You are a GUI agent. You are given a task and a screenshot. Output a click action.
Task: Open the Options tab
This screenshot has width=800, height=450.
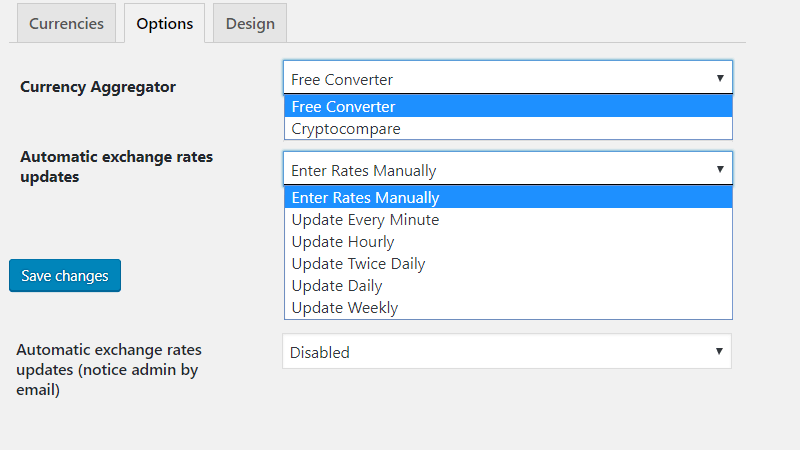click(165, 24)
